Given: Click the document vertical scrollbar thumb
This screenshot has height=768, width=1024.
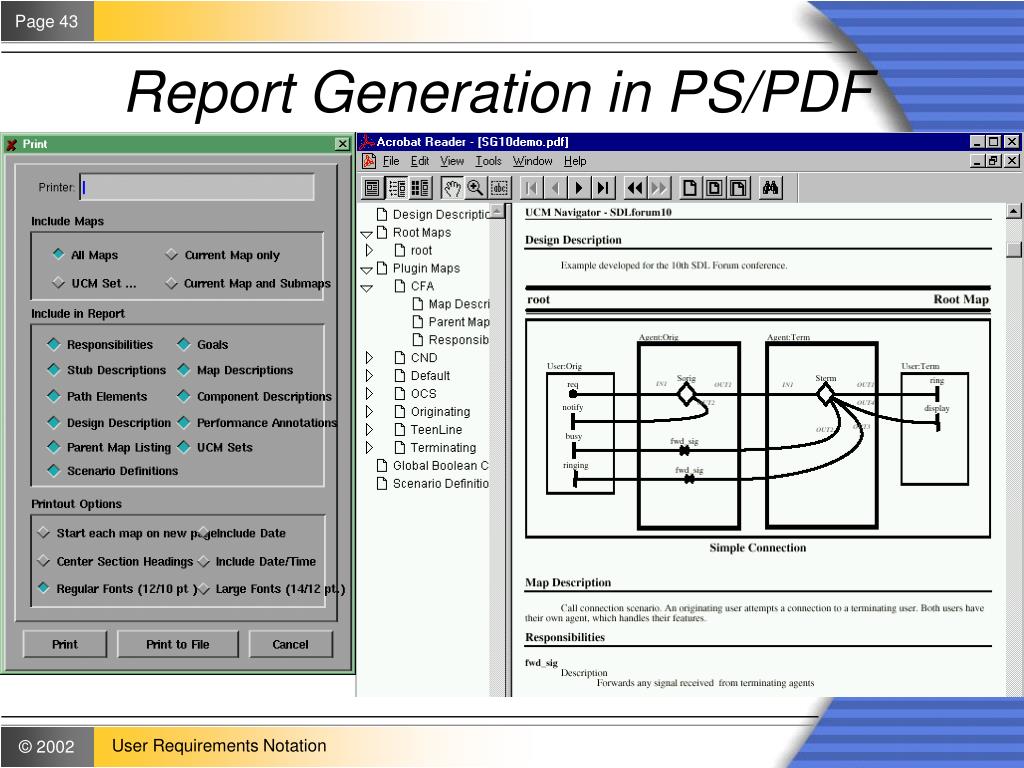Looking at the screenshot, I should tap(1014, 249).
